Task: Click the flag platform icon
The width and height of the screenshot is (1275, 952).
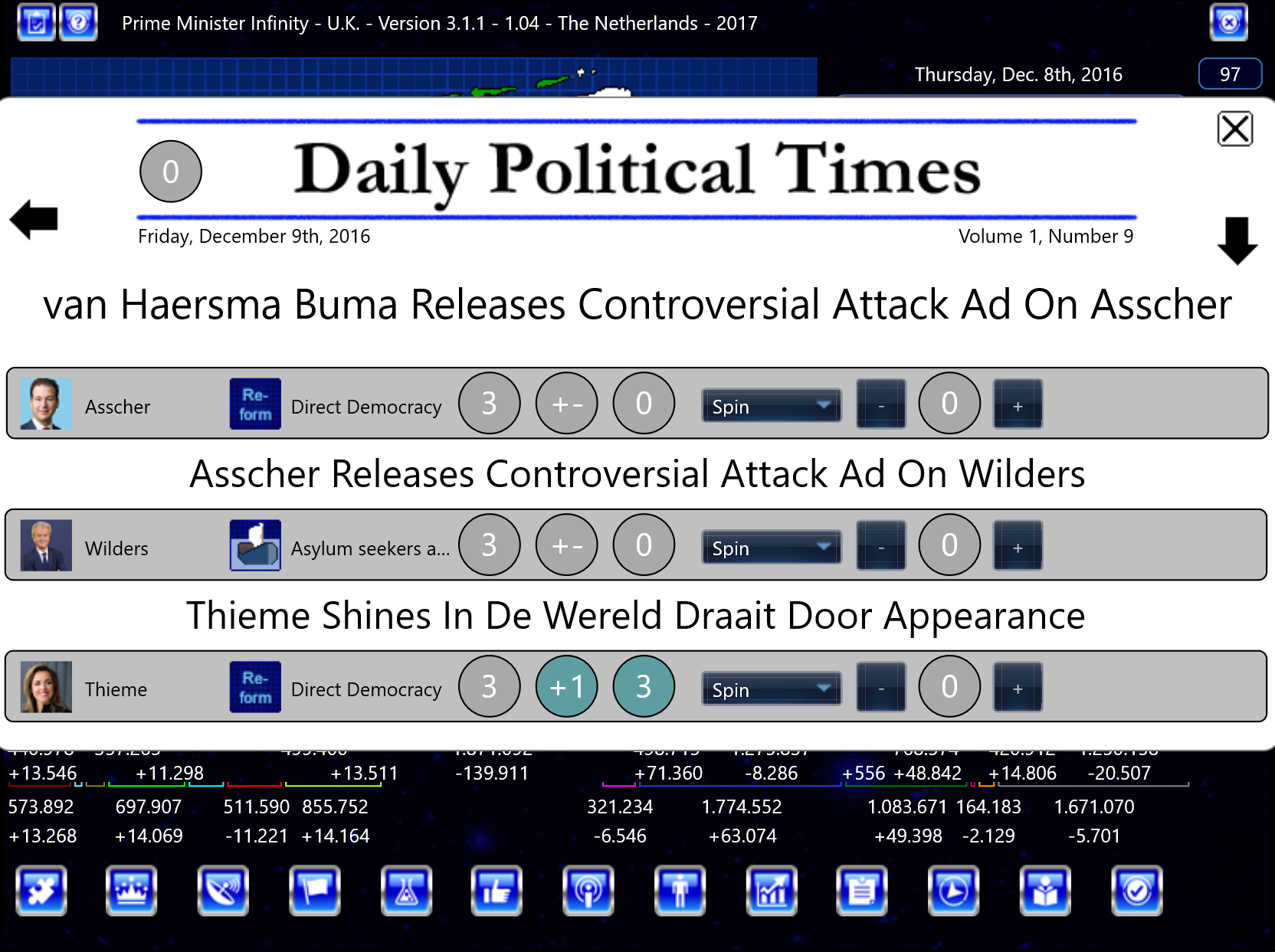Action: (x=315, y=891)
